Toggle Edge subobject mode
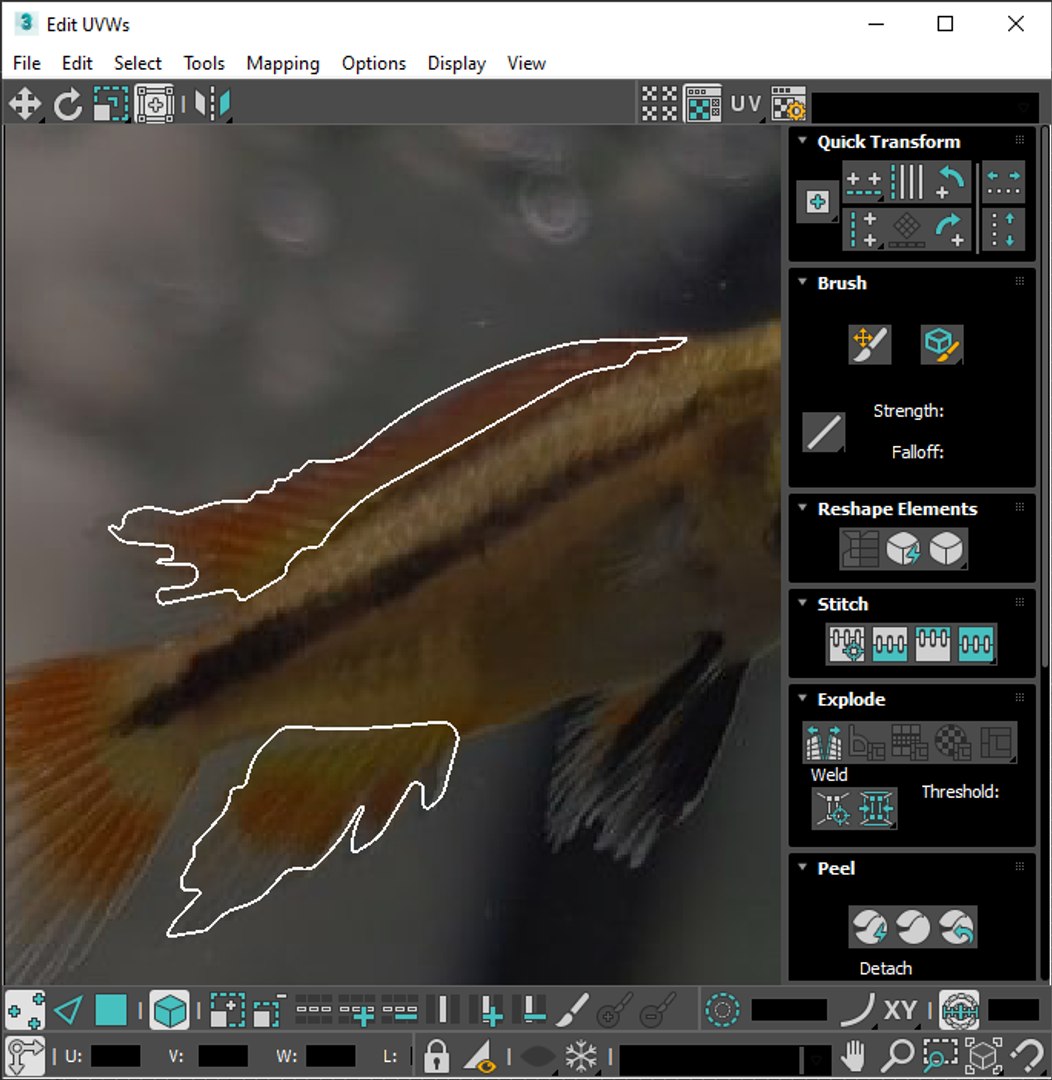The height and width of the screenshot is (1080, 1052). point(68,1010)
